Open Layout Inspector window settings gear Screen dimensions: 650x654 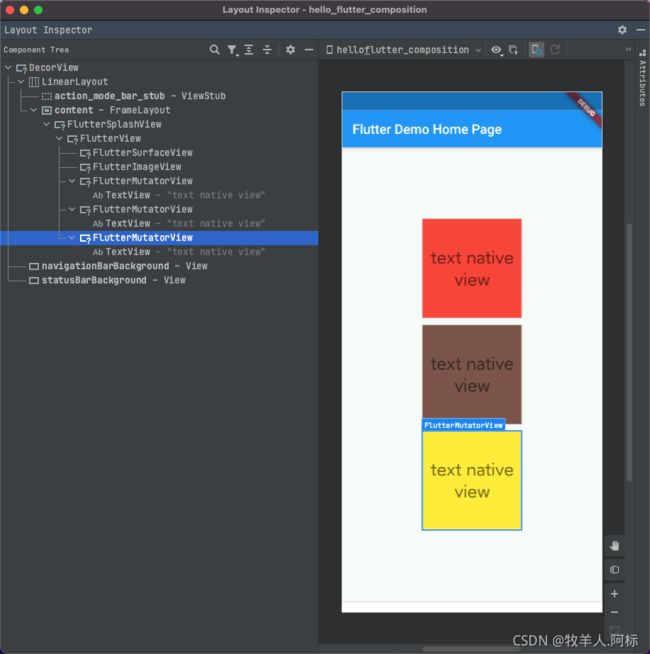(622, 30)
